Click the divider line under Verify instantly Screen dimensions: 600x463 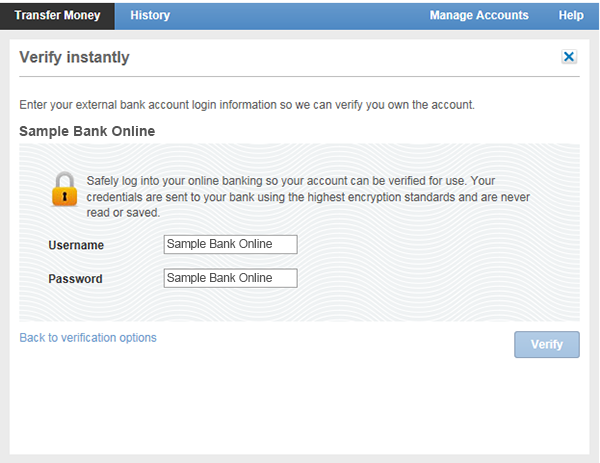(x=300, y=77)
